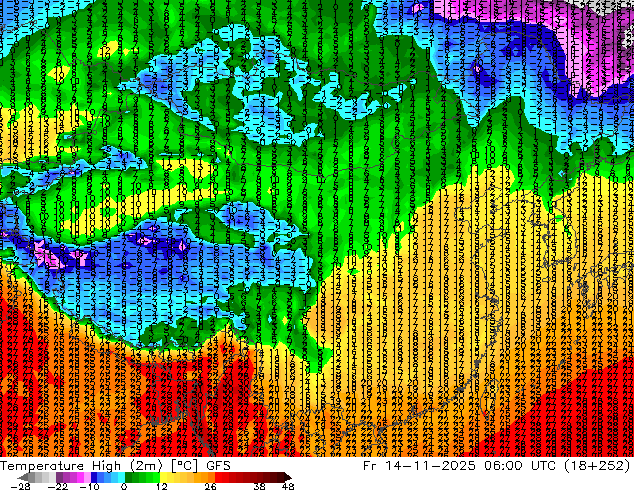
Task: Click the 48 legend label
Action: (x=288, y=486)
